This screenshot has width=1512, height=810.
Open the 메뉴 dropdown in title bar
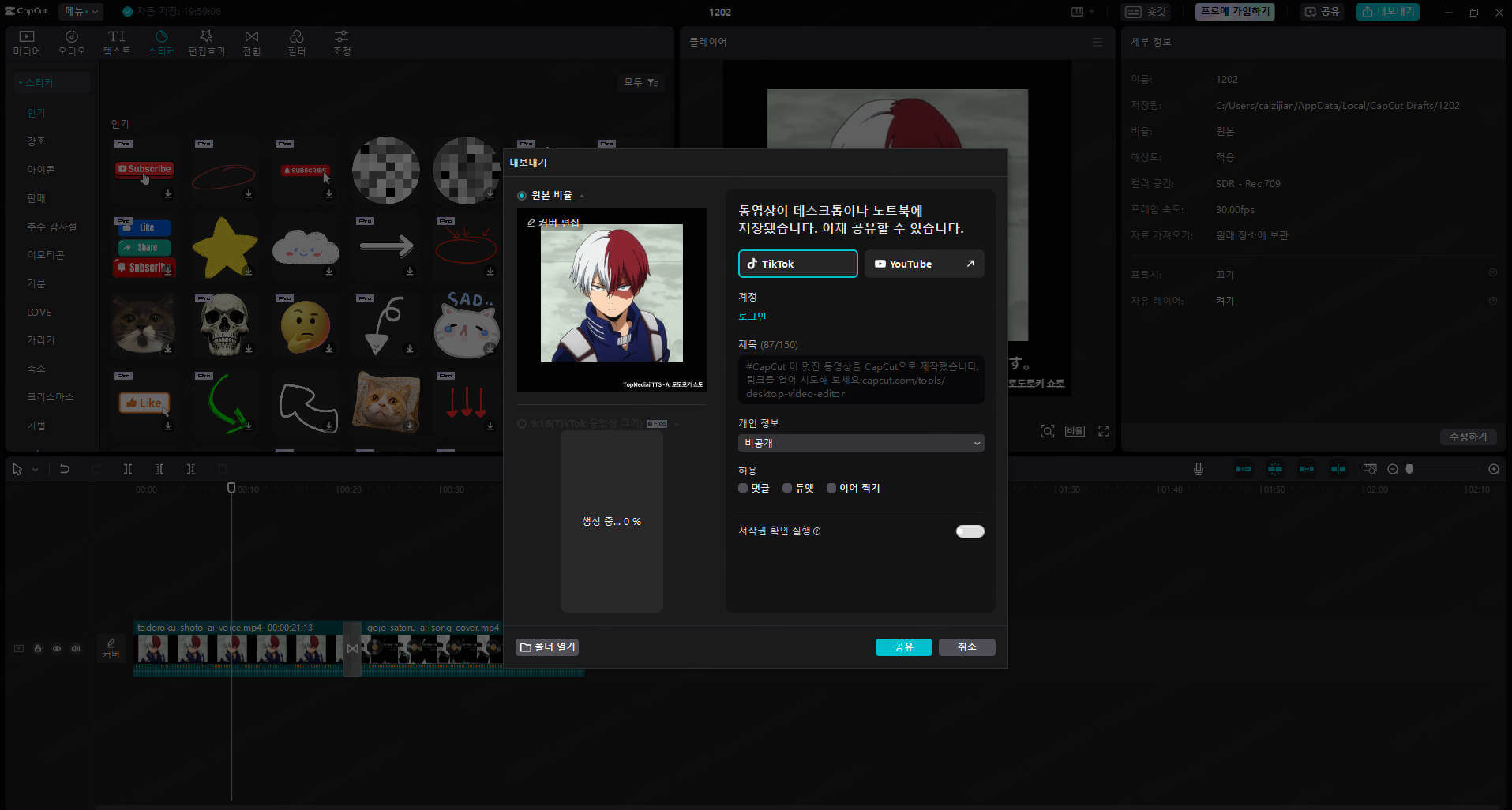coord(81,11)
